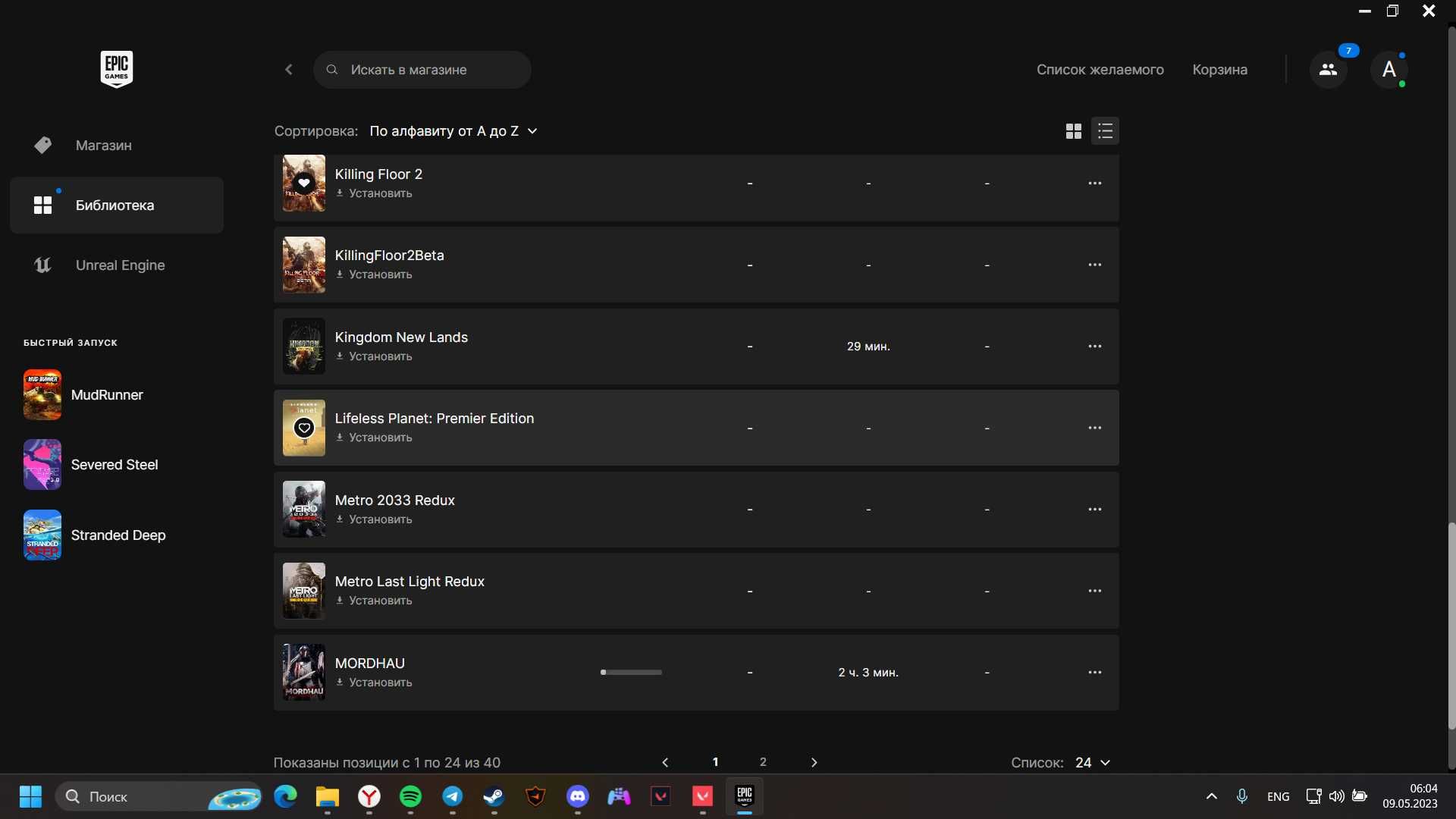Open the friends list icon

[1328, 70]
